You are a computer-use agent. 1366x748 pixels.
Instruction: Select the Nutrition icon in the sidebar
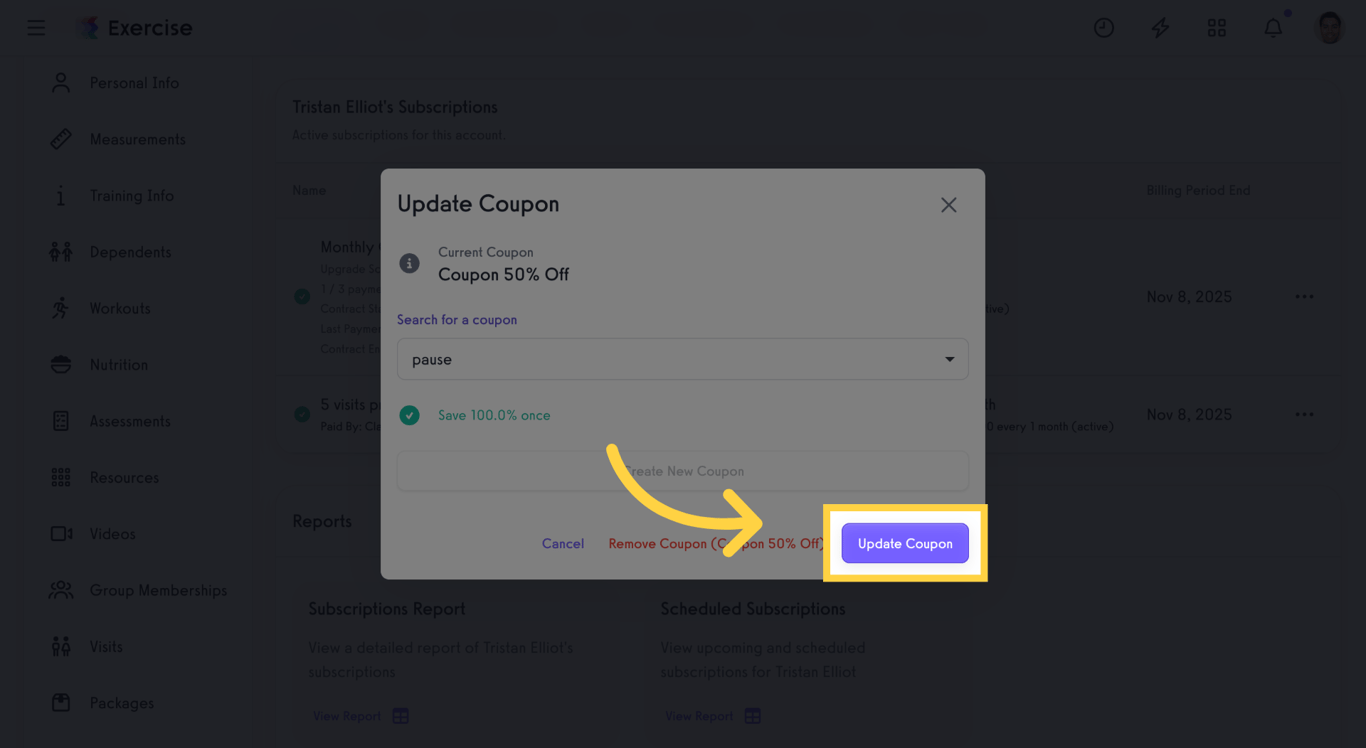60,364
